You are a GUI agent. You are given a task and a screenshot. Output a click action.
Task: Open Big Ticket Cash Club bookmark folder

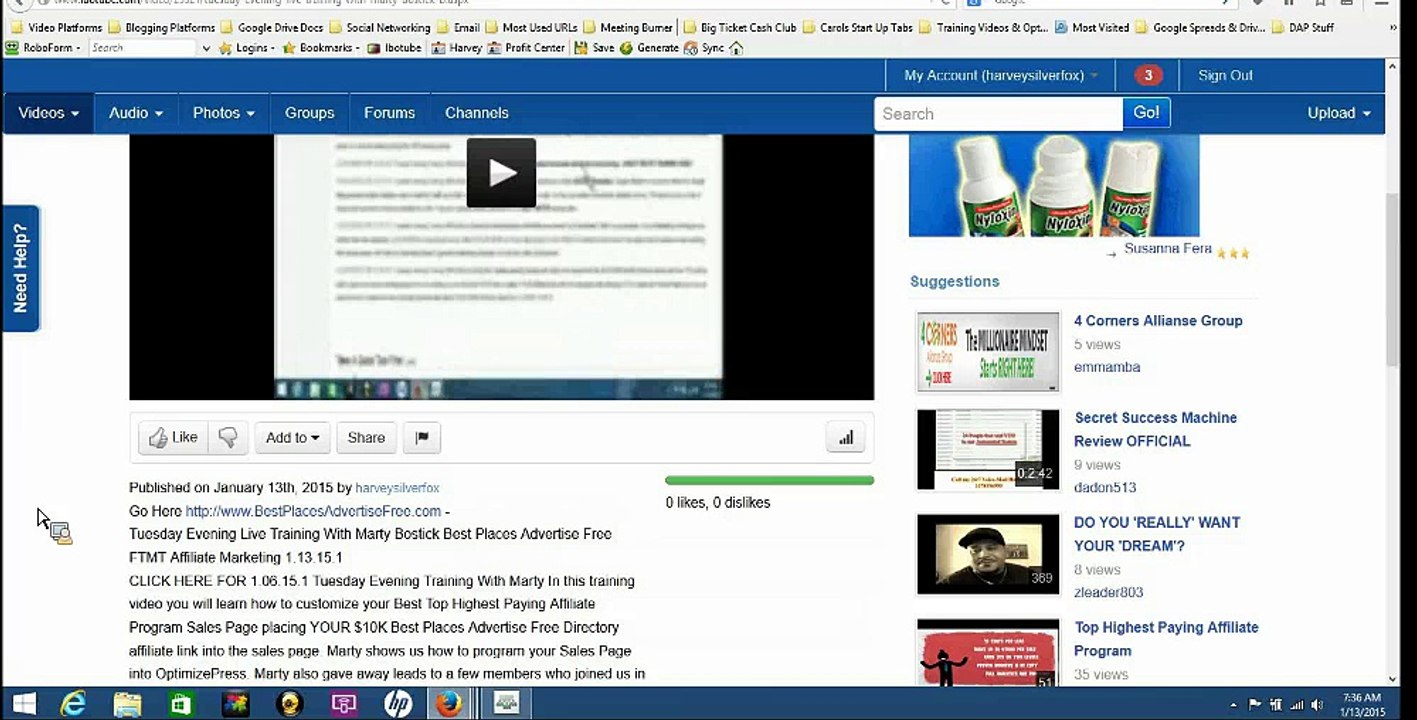[x=740, y=28]
